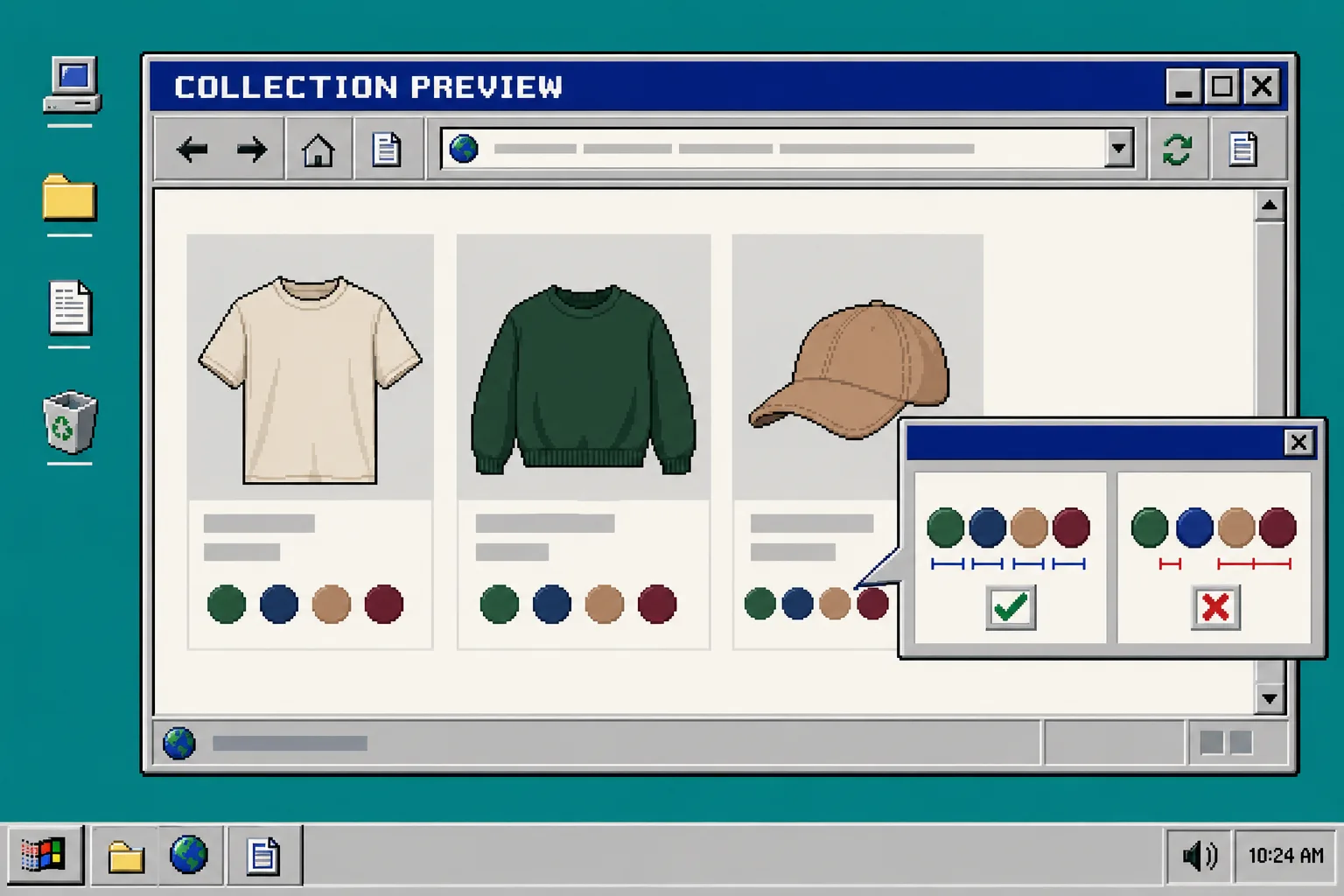
Task: Close the color spacing popup dialog
Action: pos(1298,443)
